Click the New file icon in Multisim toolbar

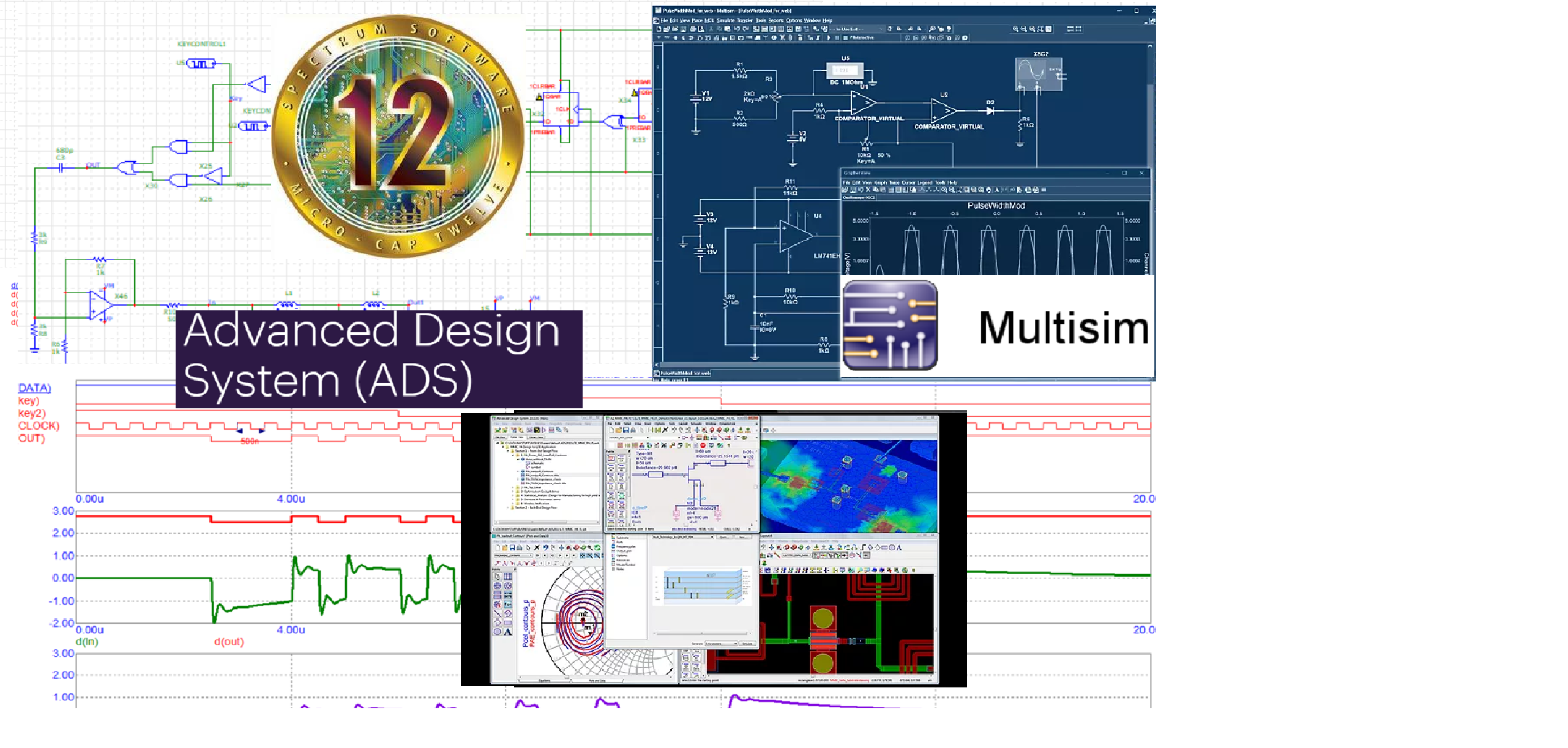[659, 29]
